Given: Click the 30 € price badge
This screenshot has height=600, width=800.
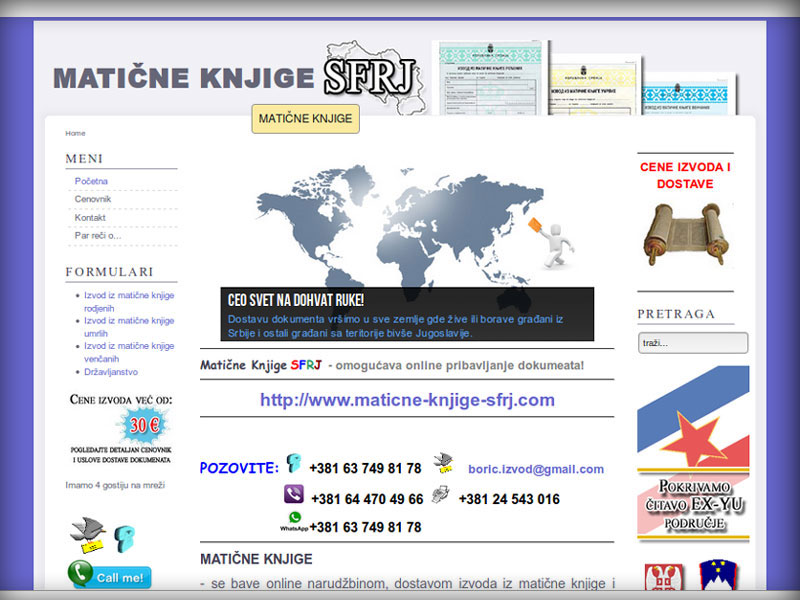Looking at the screenshot, I should pos(144,426).
